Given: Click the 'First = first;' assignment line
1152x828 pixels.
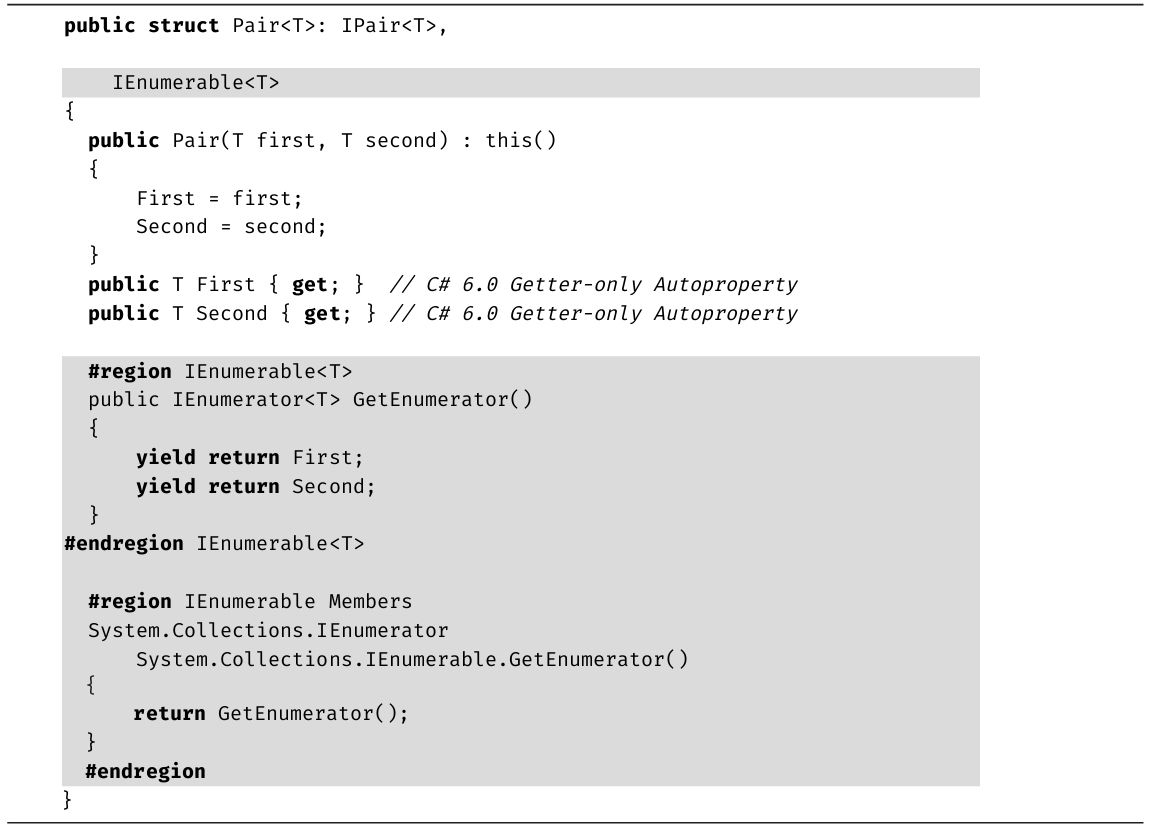Looking at the screenshot, I should [x=219, y=198].
